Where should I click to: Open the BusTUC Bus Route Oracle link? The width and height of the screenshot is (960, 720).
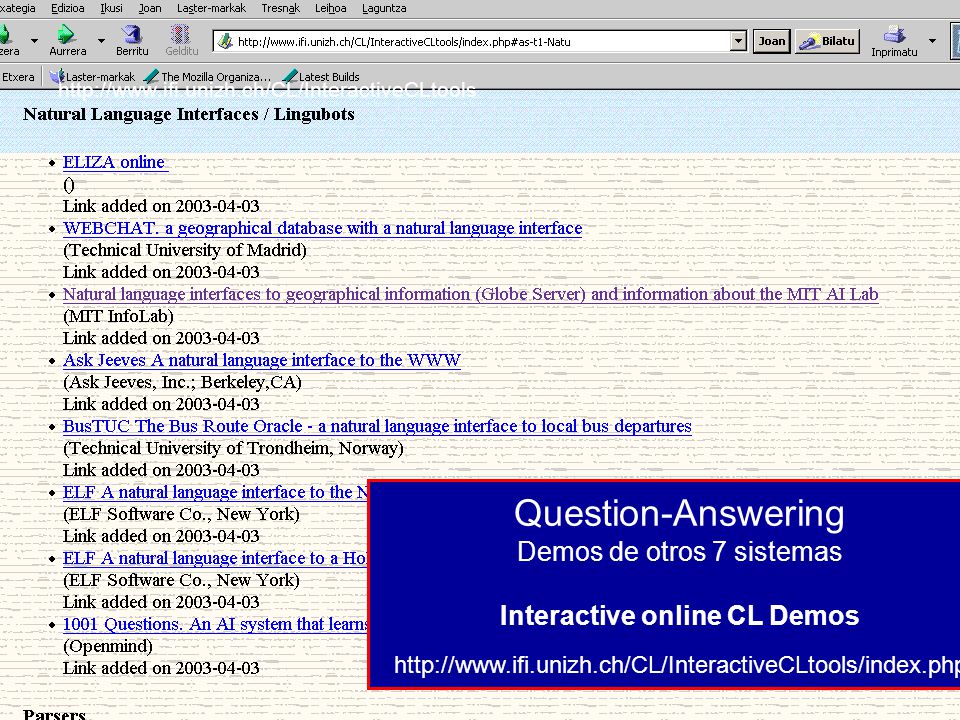click(377, 427)
